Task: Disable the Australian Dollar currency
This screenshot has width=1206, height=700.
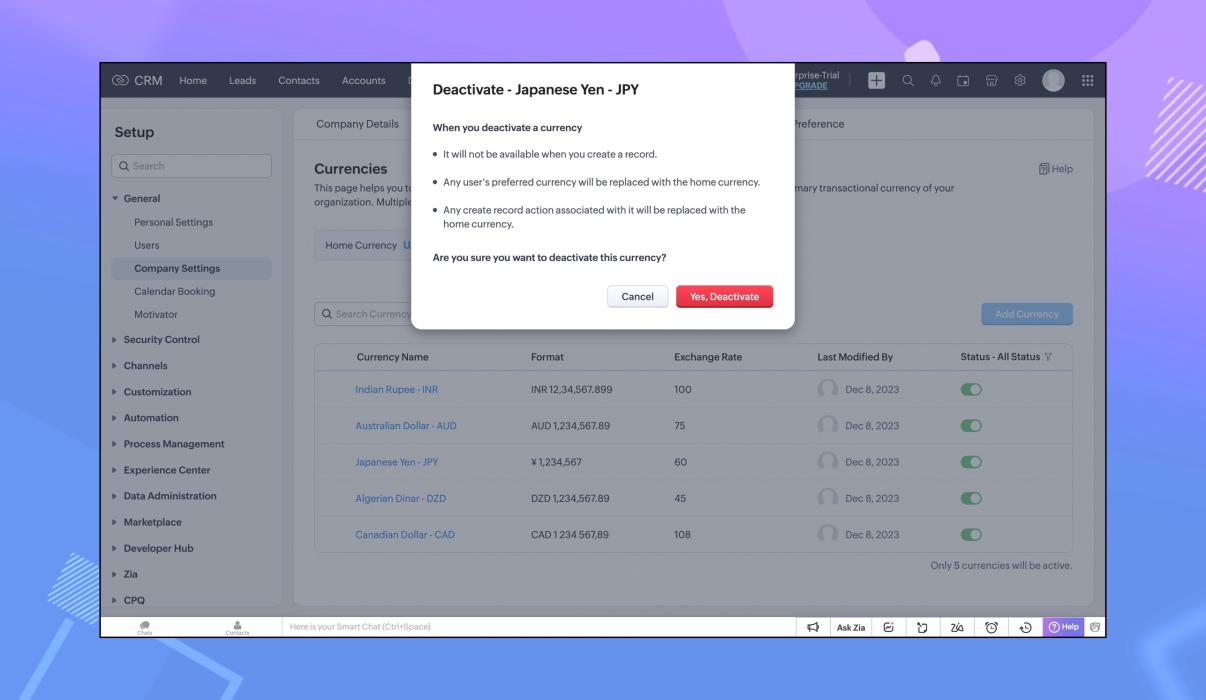Action: point(970,426)
